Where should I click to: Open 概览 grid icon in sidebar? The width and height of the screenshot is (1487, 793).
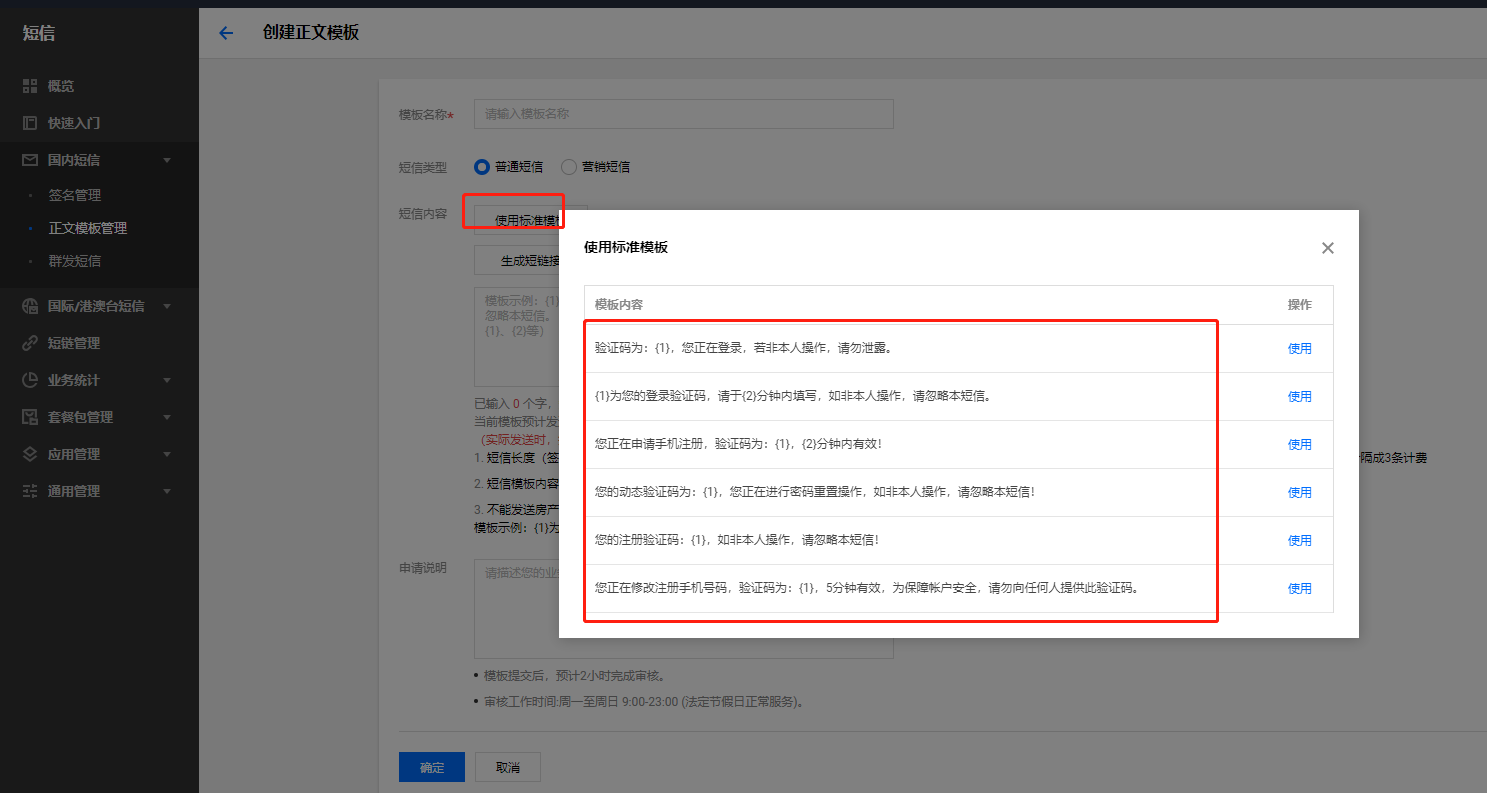30,86
